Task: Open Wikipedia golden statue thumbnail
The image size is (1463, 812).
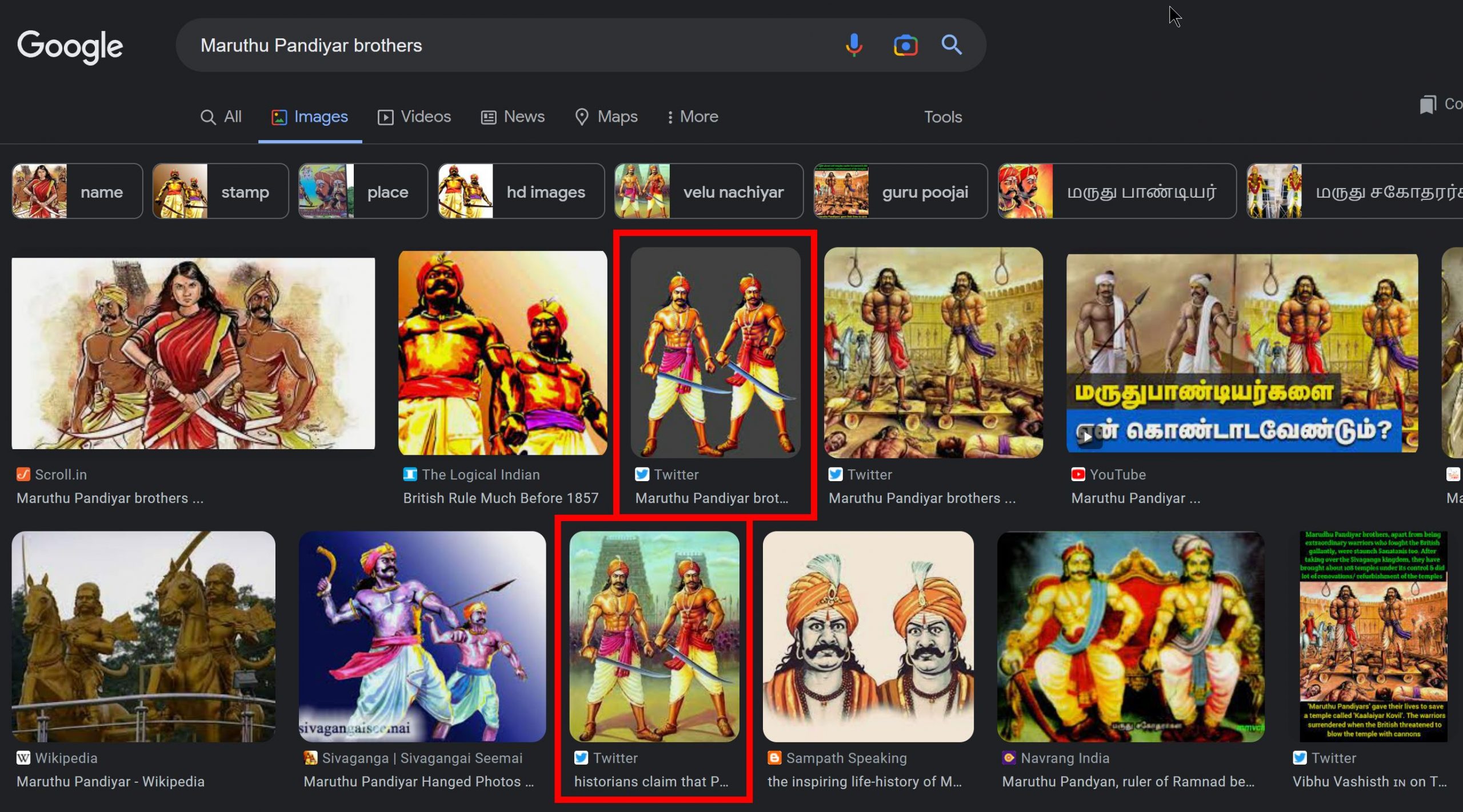Action: point(143,637)
